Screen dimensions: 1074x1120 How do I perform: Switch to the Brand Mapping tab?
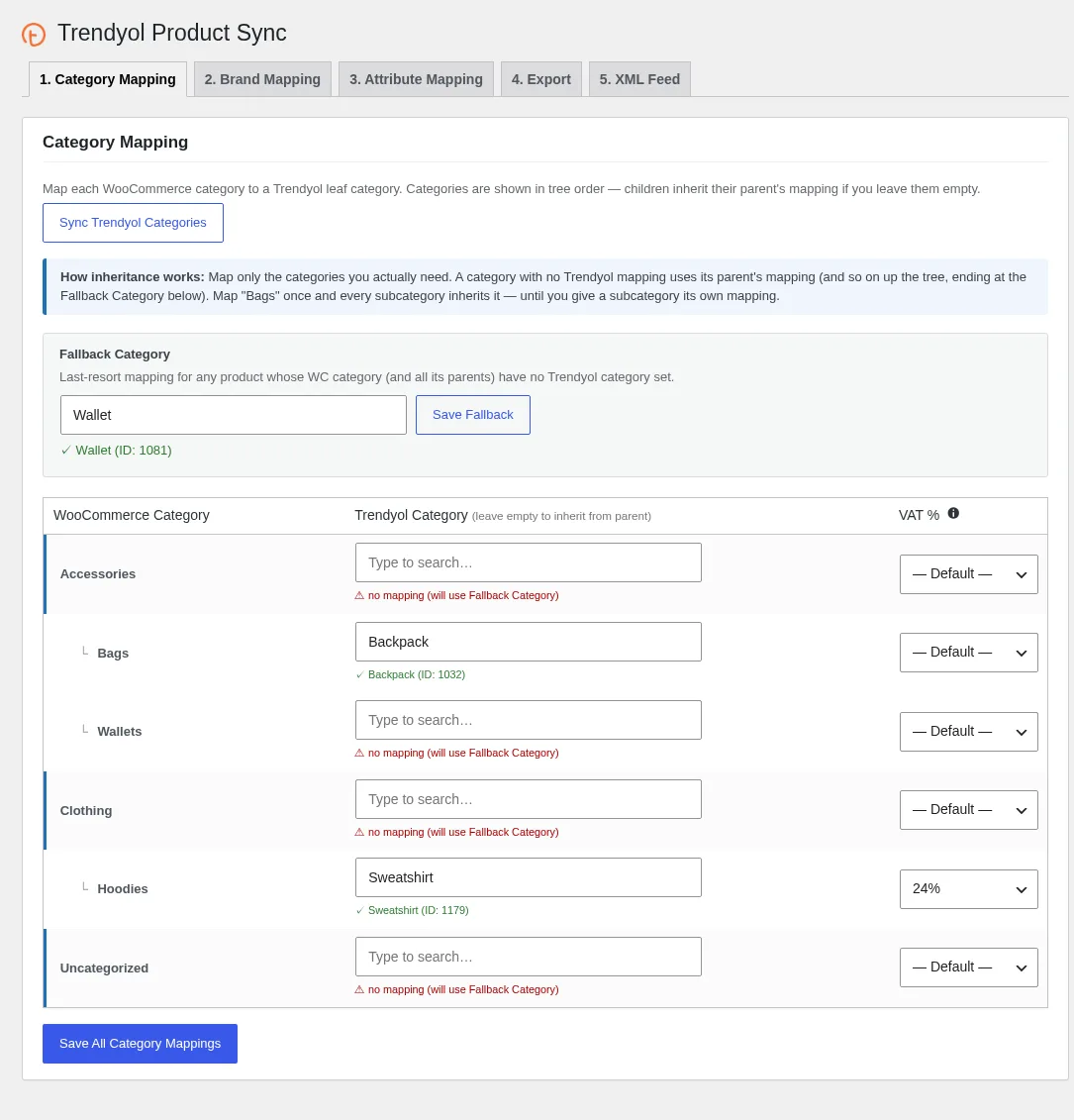pyautogui.click(x=262, y=79)
